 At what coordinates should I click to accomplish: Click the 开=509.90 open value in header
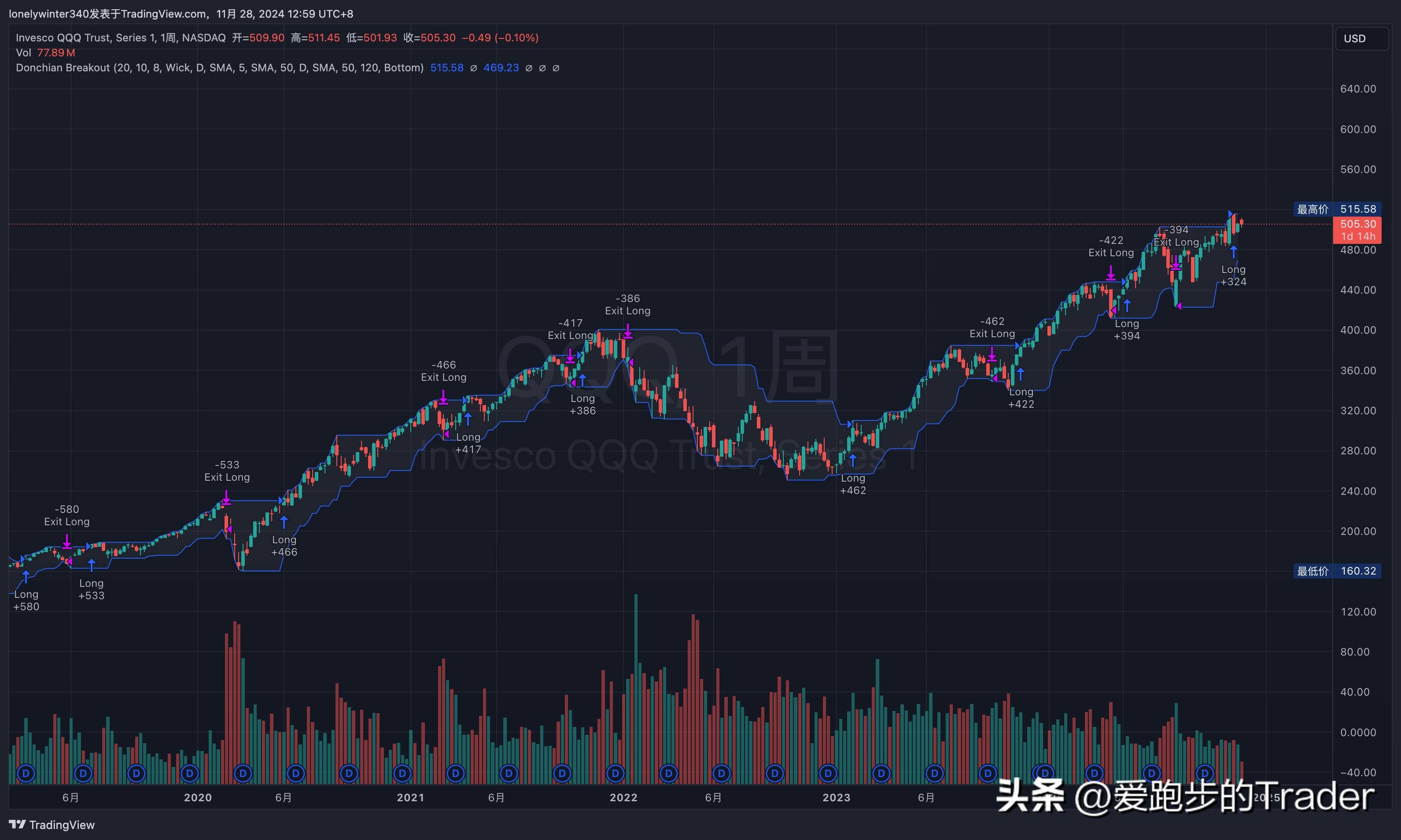(258, 38)
